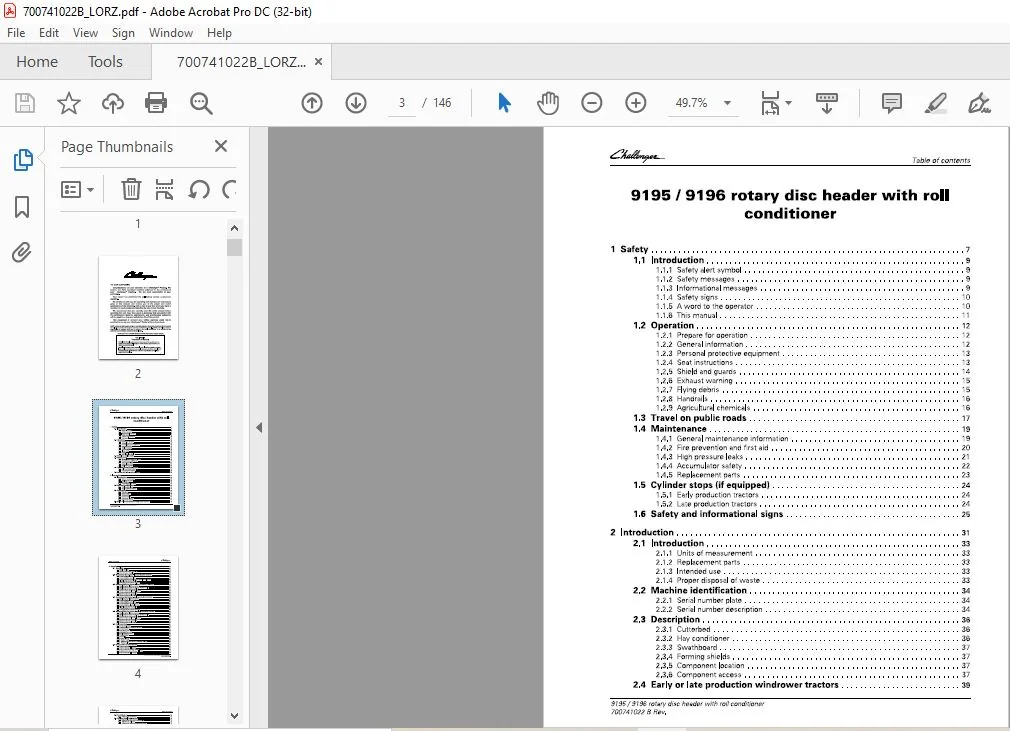Viewport: 1010px width, 731px height.
Task: Print the document with printer icon
Action: (156, 103)
